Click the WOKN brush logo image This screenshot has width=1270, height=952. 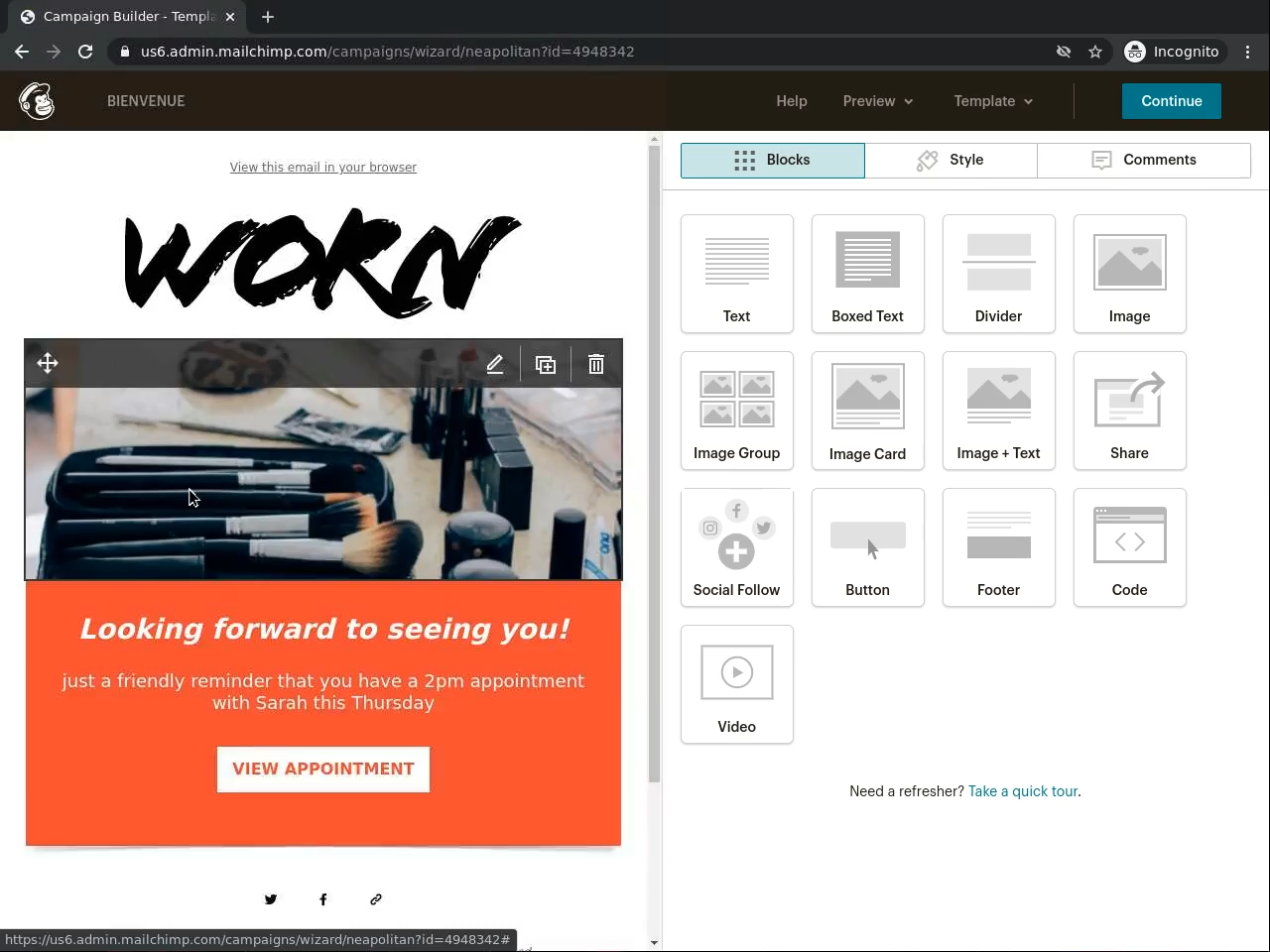[x=323, y=263]
